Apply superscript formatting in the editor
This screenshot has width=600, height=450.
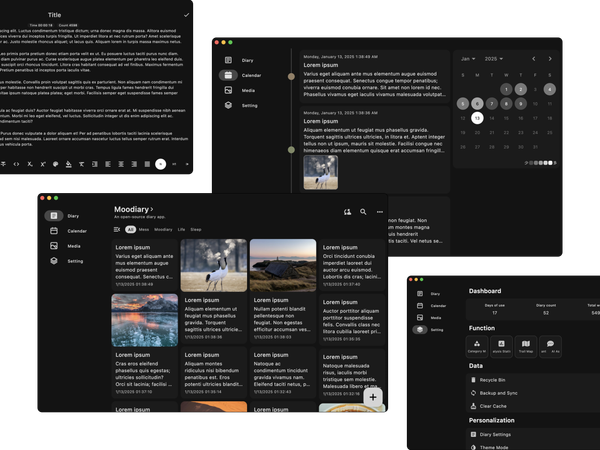[42, 164]
